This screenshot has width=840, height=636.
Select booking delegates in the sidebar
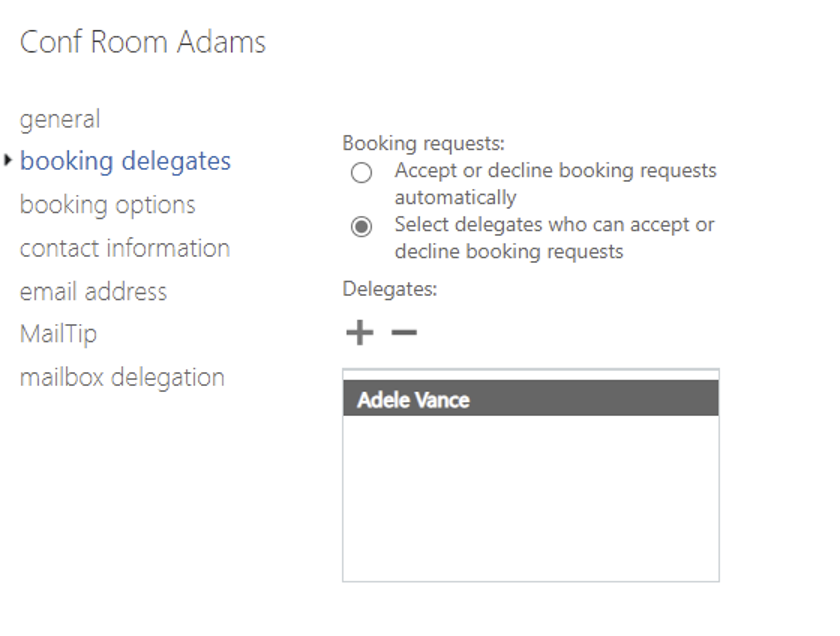pos(125,160)
